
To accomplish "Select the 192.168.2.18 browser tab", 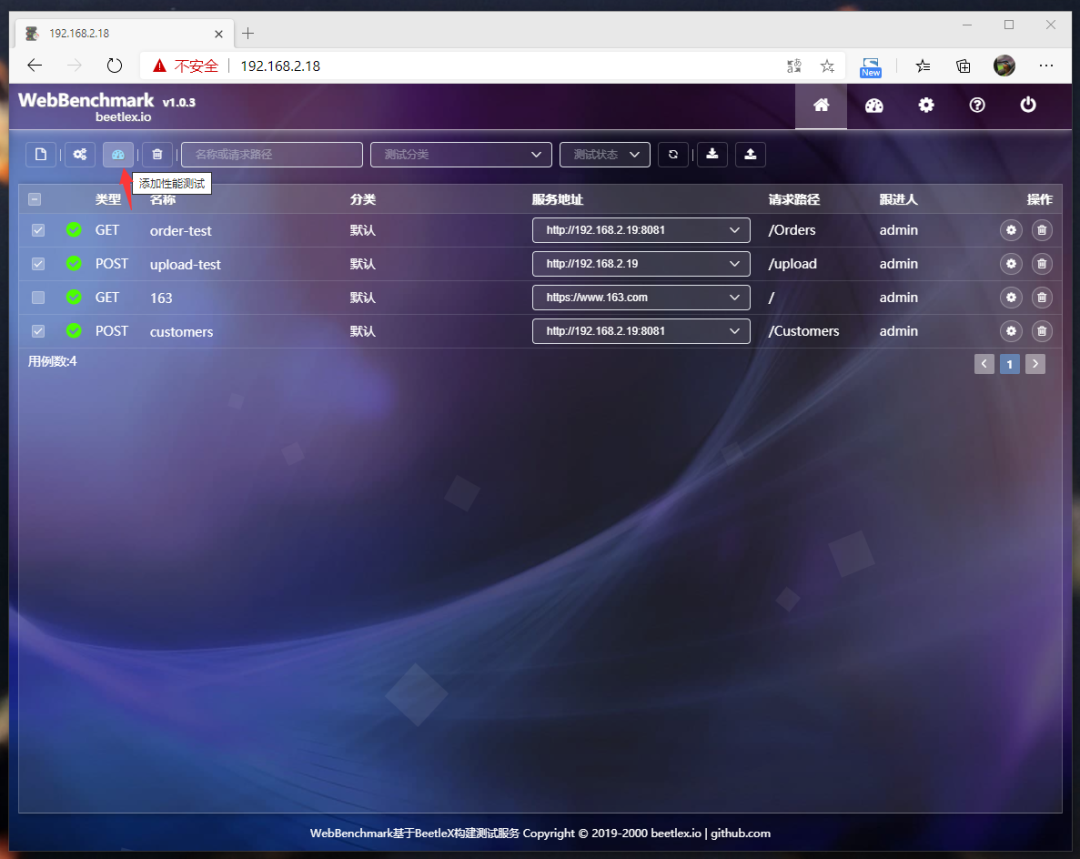I will point(124,33).
